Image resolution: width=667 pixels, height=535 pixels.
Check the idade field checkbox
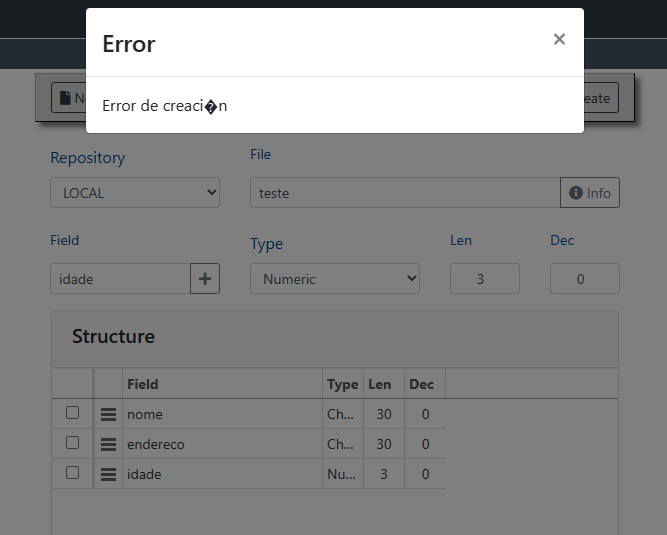pos(72,473)
